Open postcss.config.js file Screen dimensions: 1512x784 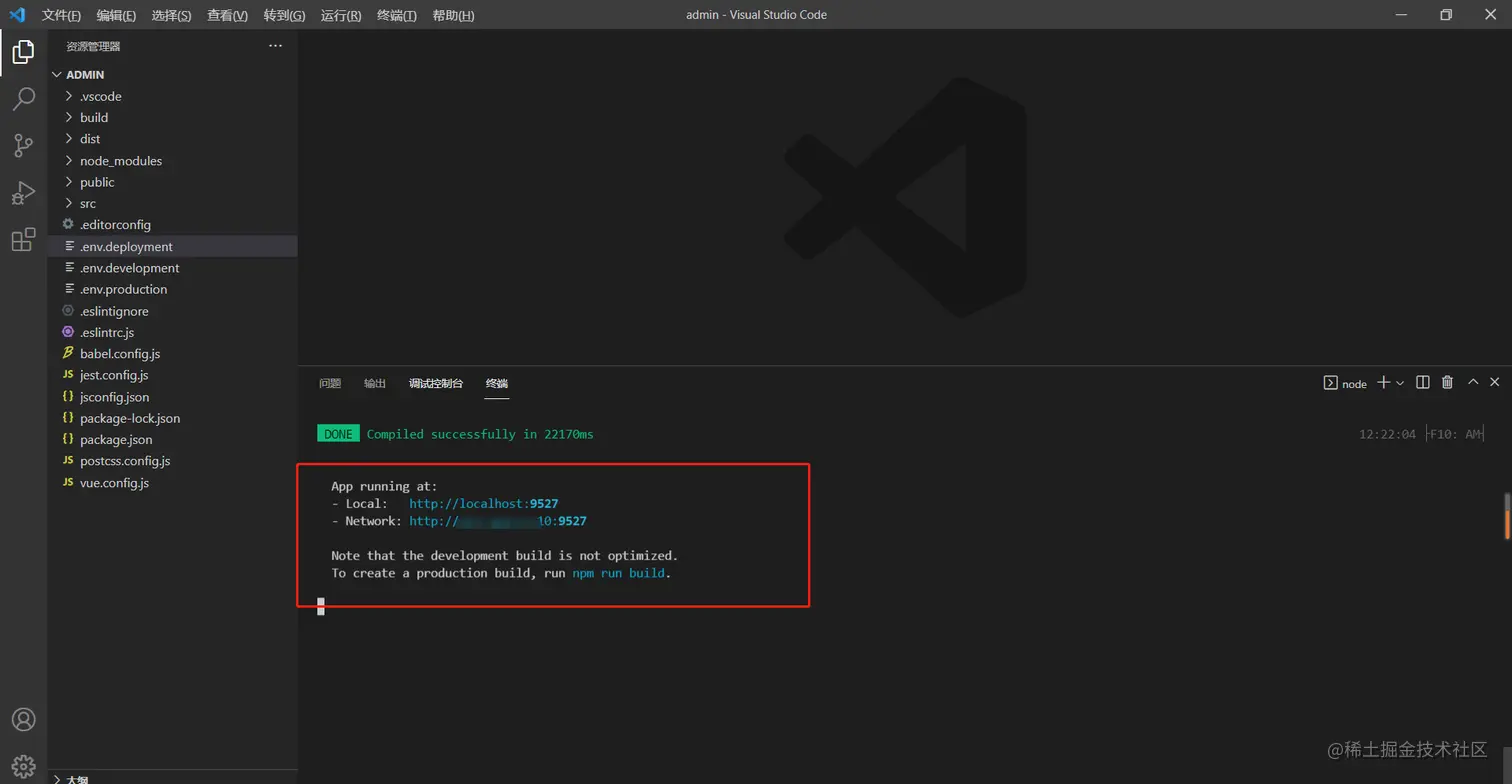pyautogui.click(x=172, y=461)
